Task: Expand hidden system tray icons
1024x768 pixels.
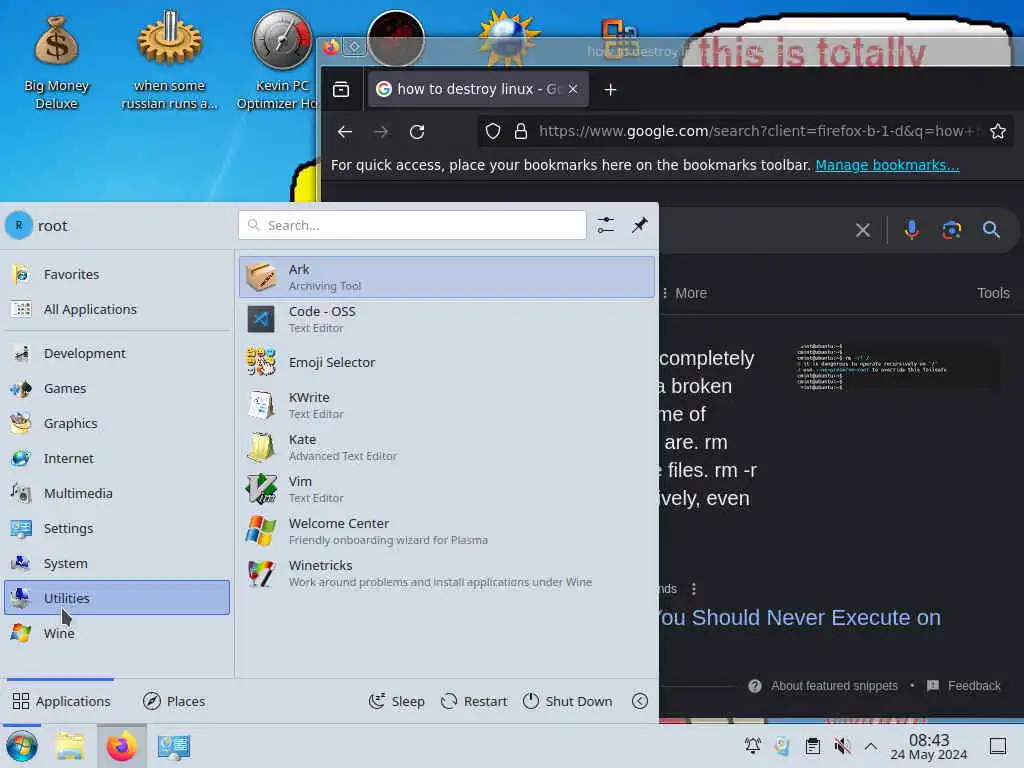Action: pyautogui.click(x=871, y=746)
